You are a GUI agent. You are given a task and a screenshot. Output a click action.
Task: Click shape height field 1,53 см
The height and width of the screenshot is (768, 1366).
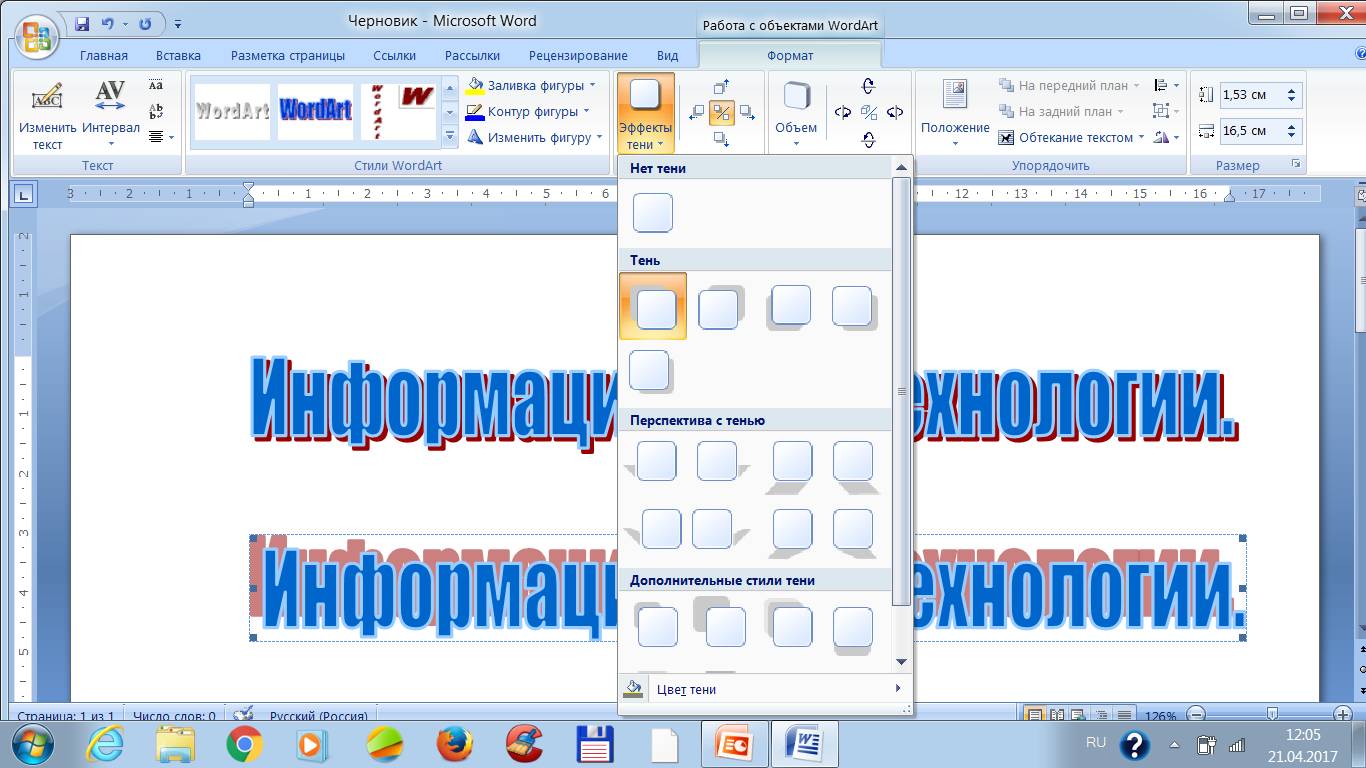(1252, 95)
